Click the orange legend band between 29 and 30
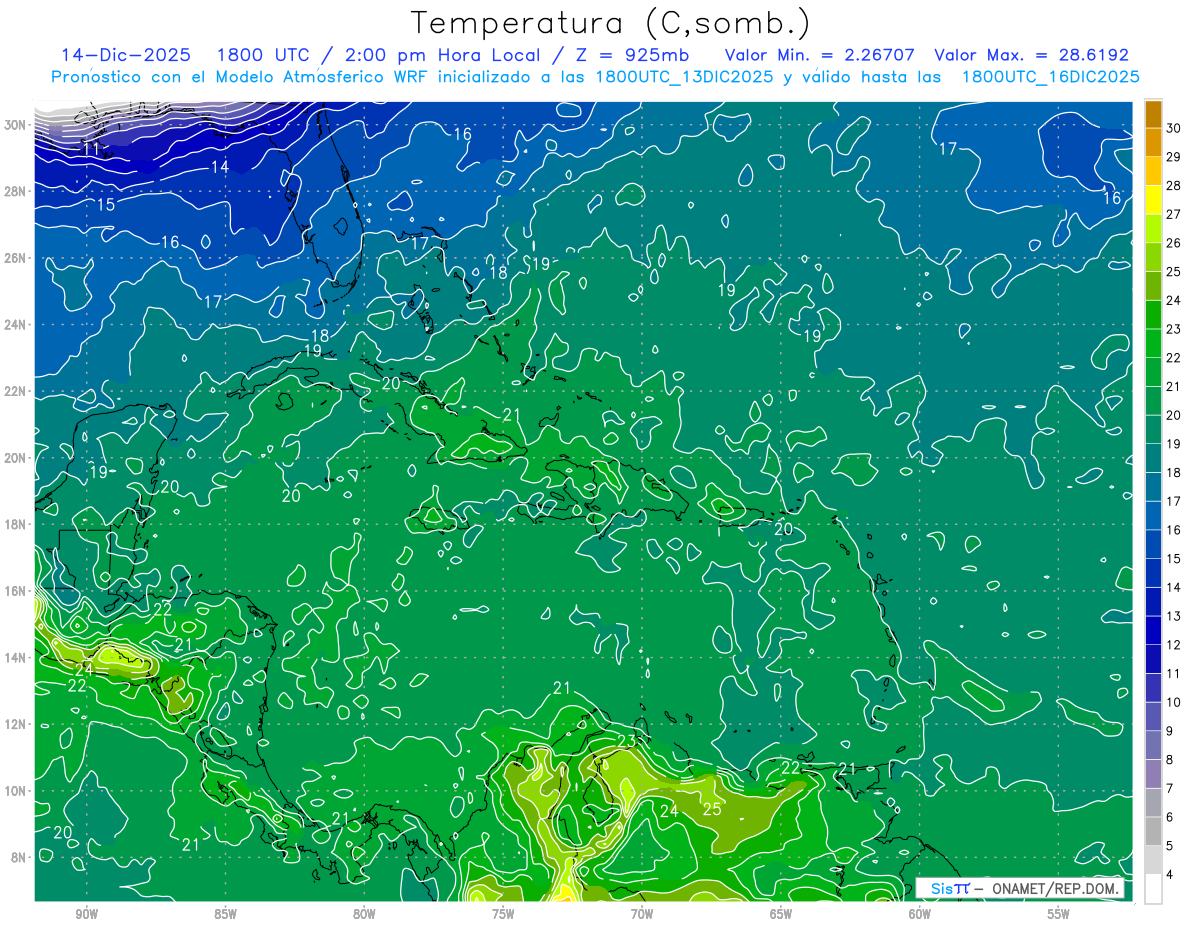 click(x=1153, y=142)
